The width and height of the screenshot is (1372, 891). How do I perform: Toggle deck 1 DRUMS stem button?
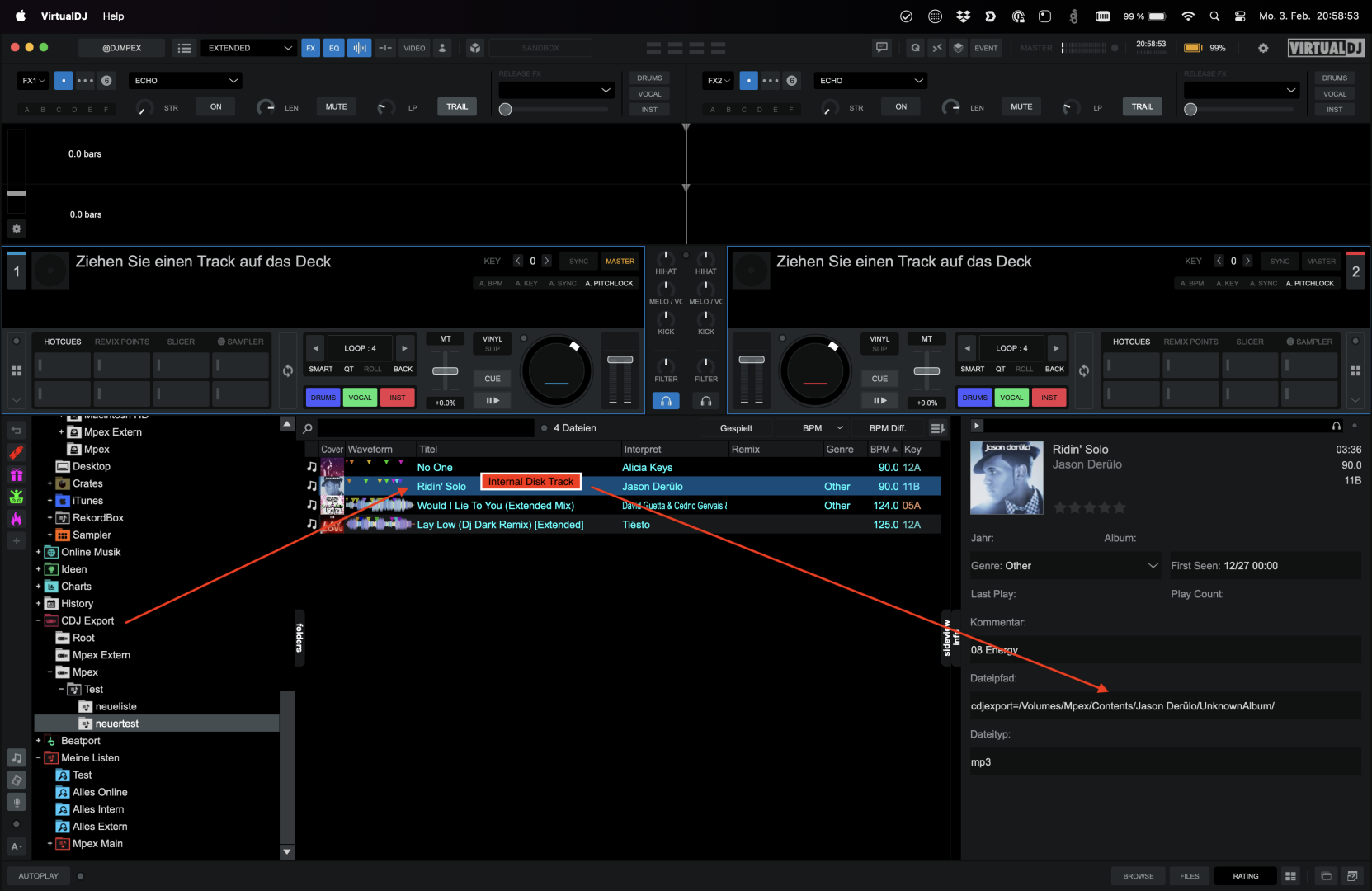[323, 398]
